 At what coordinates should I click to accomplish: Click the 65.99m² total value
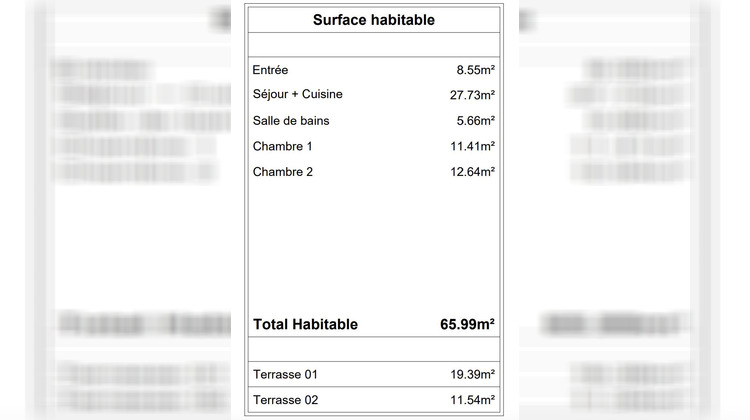tap(468, 325)
